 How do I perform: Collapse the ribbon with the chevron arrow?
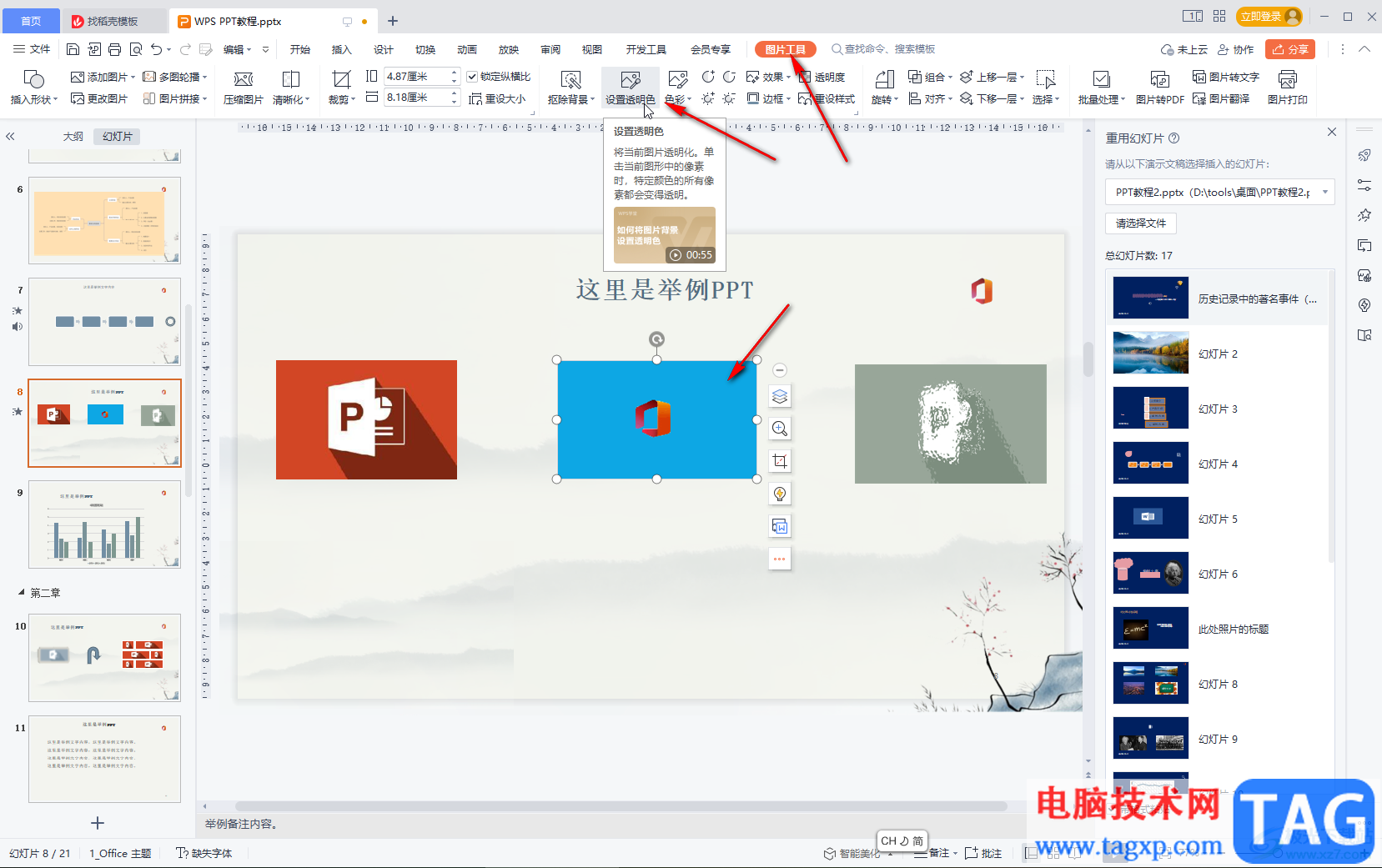(1364, 49)
